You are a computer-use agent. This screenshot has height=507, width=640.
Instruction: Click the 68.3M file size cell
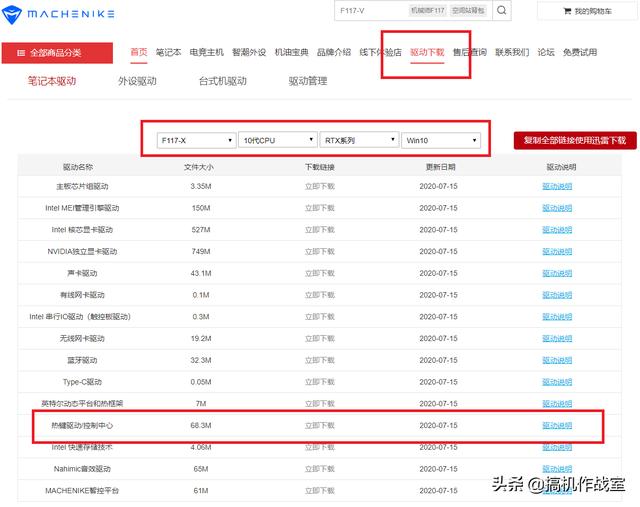pos(201,425)
